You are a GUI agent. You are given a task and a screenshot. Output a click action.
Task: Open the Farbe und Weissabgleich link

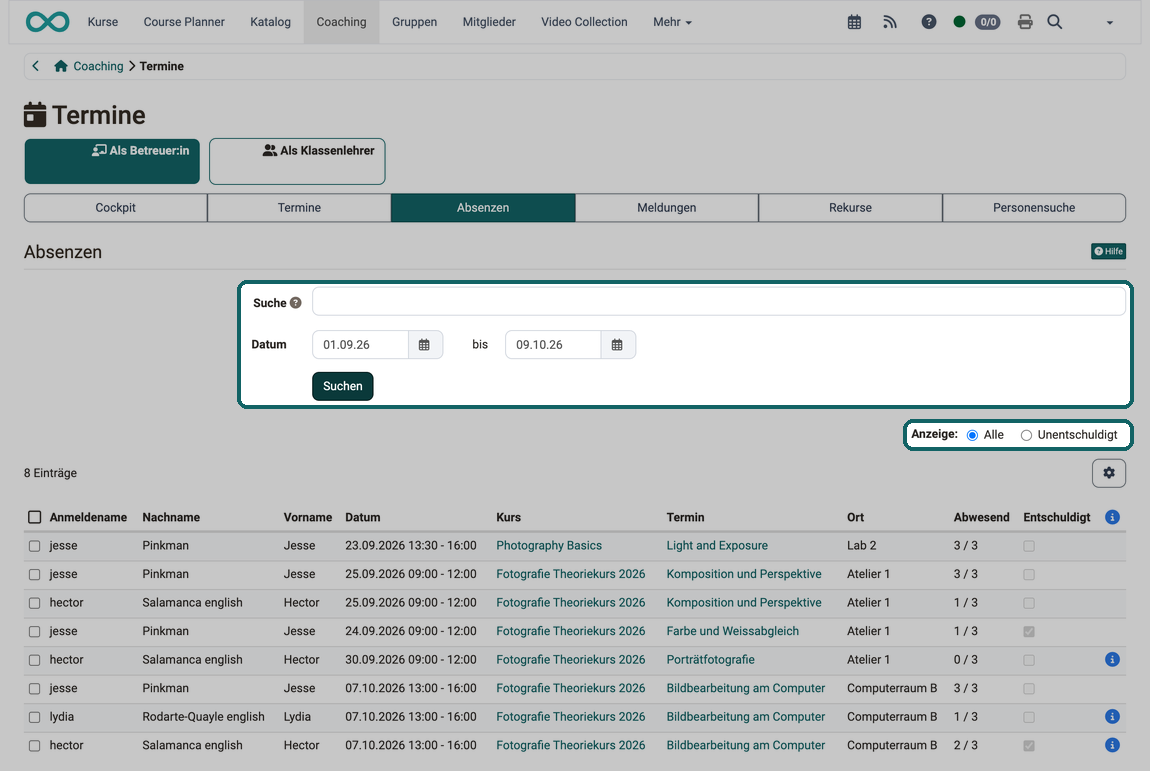(x=733, y=631)
